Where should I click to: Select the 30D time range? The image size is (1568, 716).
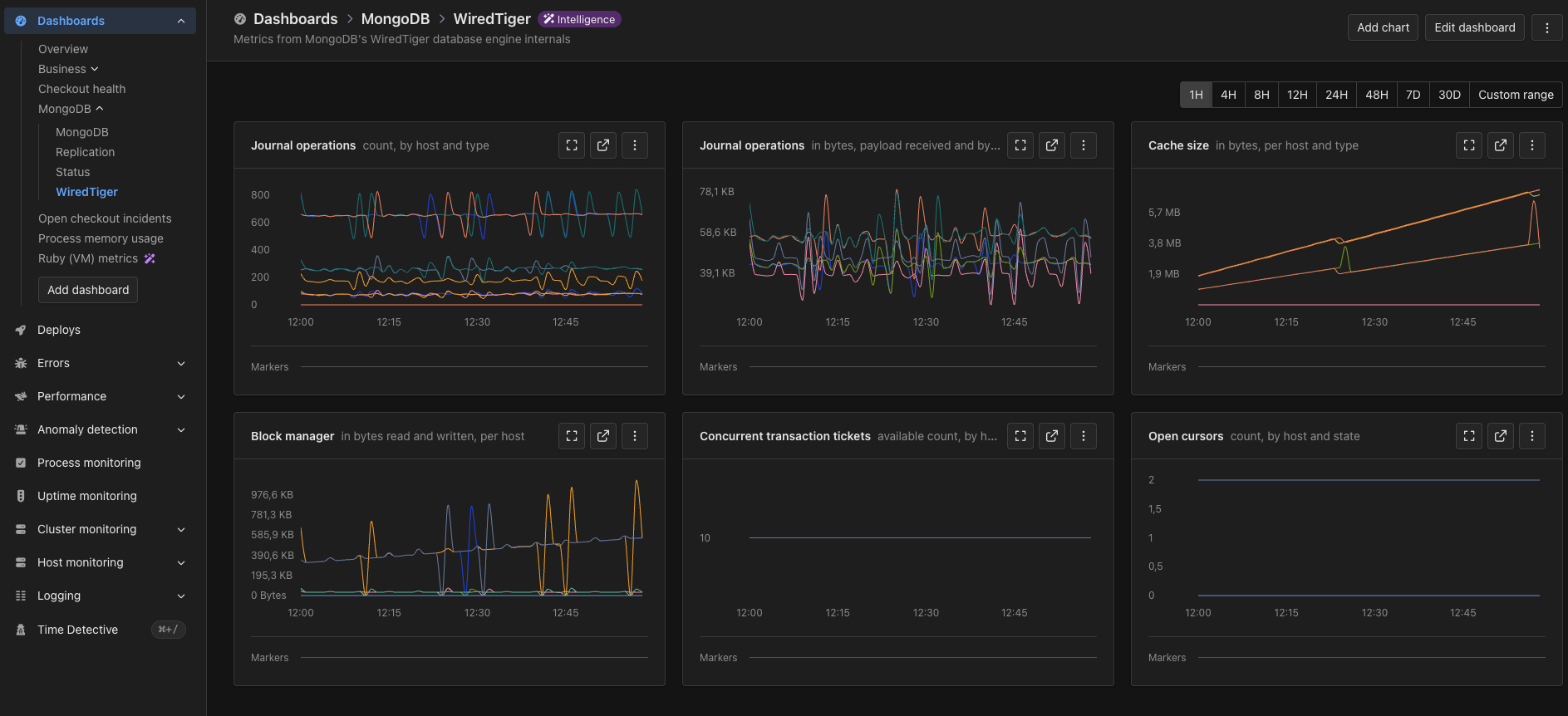coord(1449,95)
